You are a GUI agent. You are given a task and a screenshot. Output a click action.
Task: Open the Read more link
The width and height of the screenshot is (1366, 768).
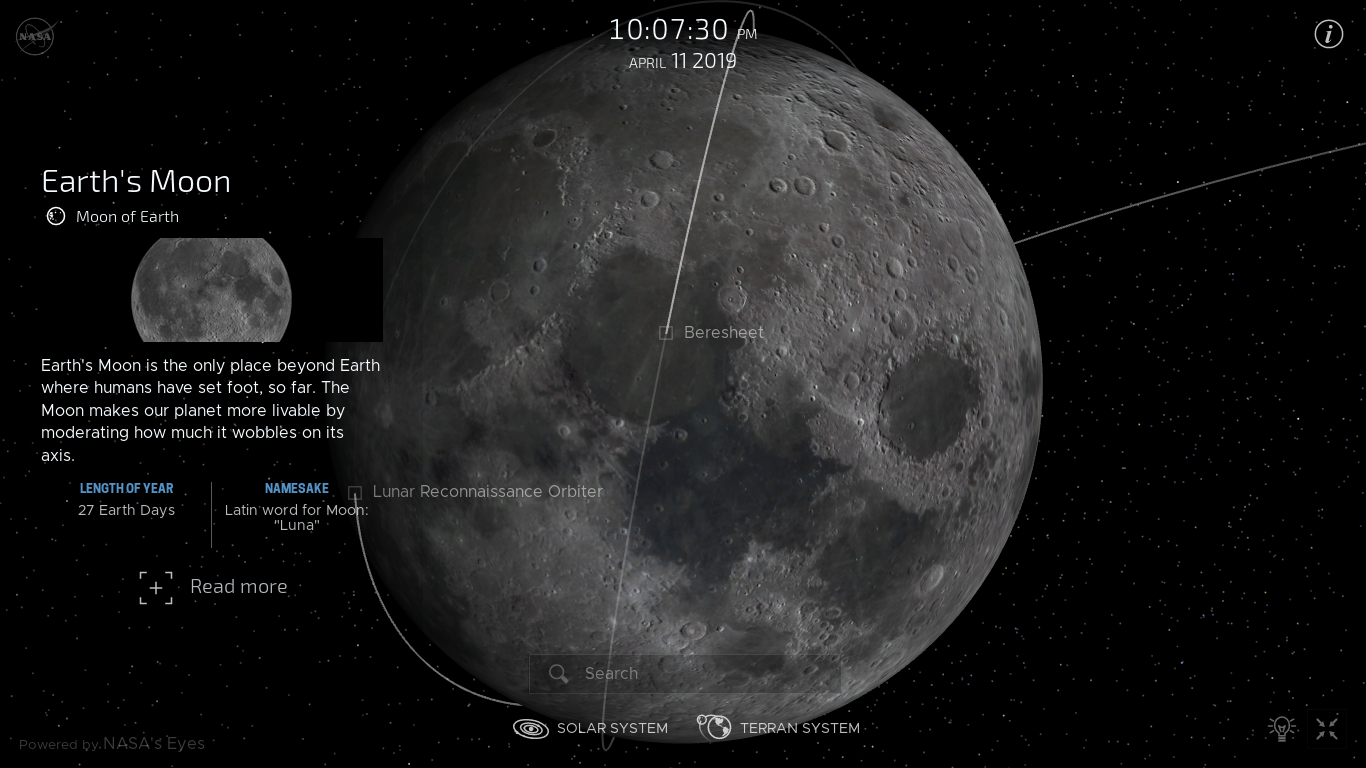coord(238,587)
